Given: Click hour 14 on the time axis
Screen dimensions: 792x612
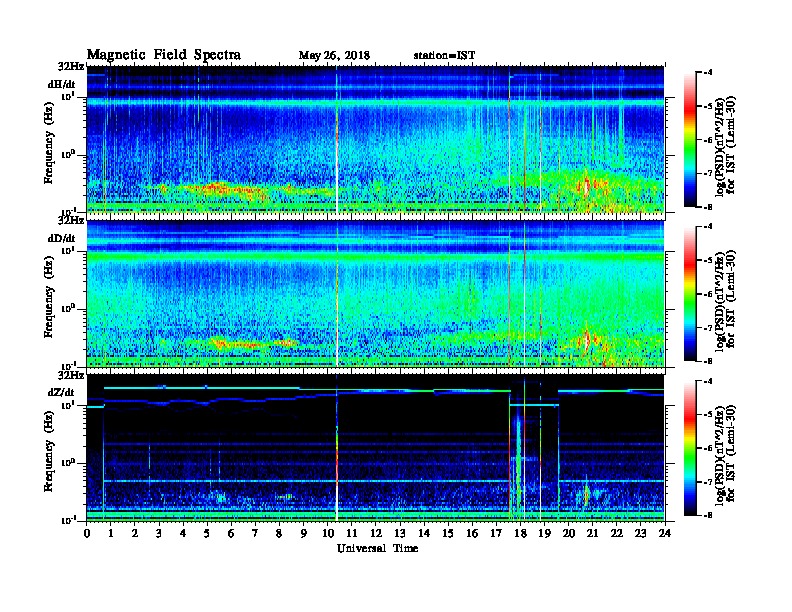Looking at the screenshot, I should point(424,533).
